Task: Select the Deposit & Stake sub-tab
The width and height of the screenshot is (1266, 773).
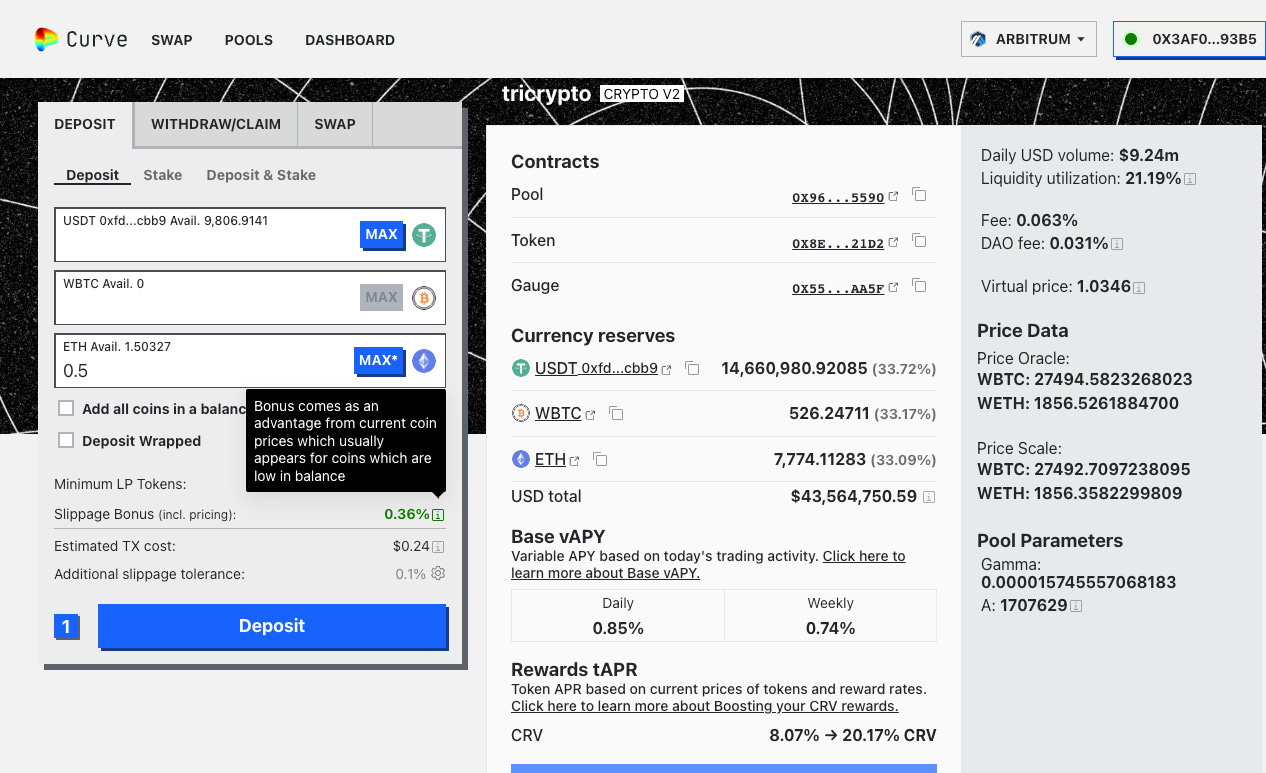Action: [261, 175]
